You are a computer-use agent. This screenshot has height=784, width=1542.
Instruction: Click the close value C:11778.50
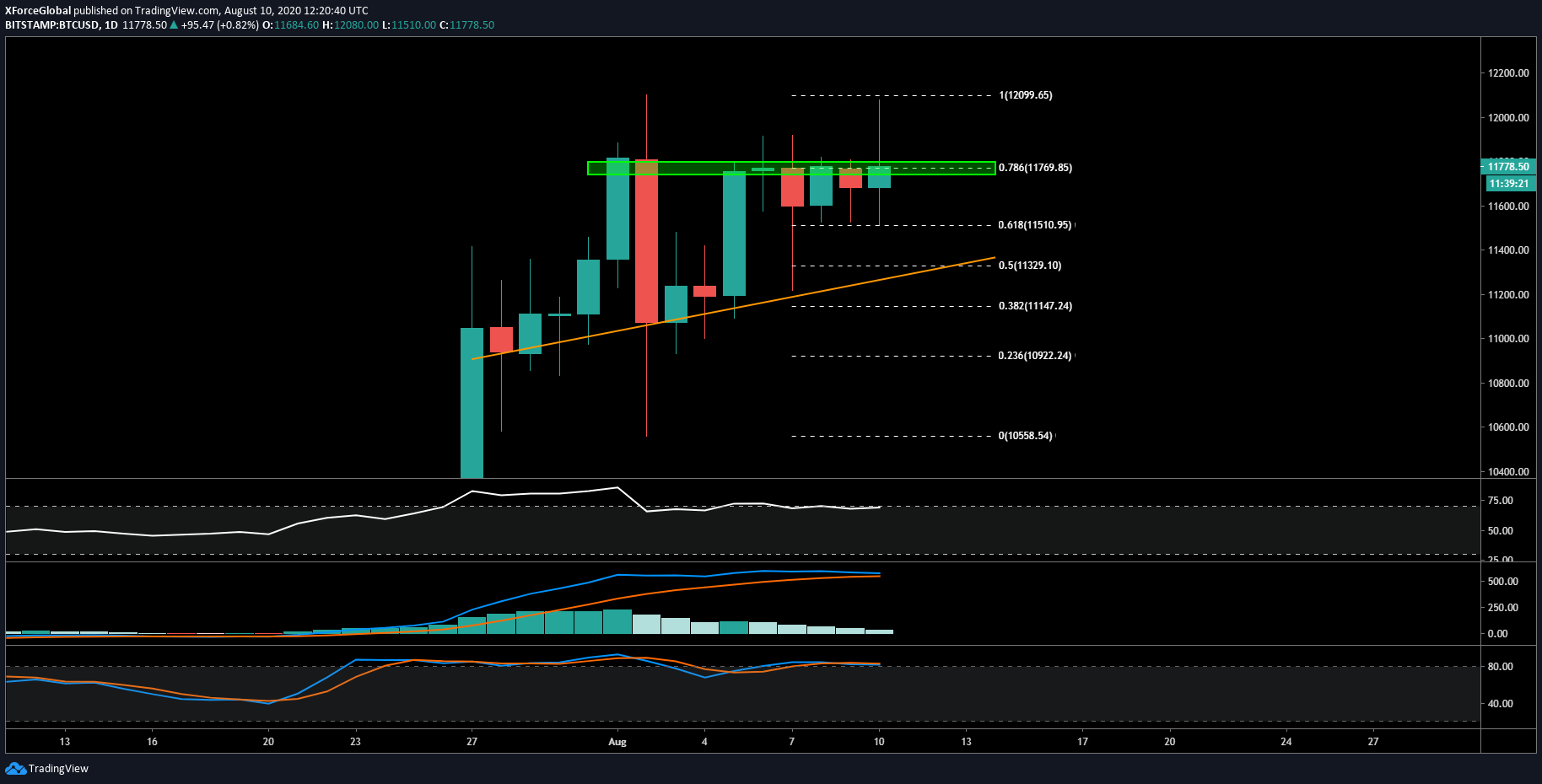466,25
